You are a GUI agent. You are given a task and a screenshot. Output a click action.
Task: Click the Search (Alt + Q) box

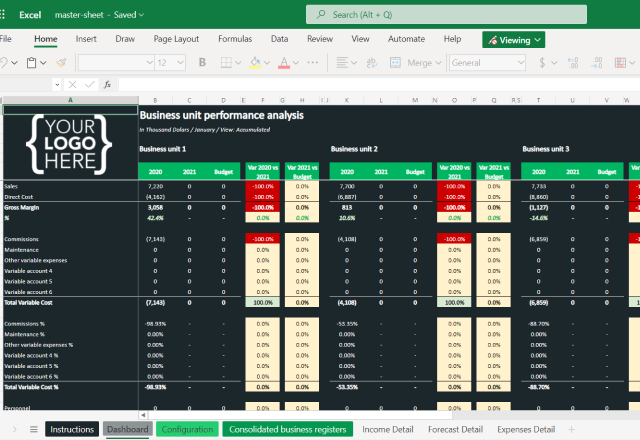click(x=447, y=14)
